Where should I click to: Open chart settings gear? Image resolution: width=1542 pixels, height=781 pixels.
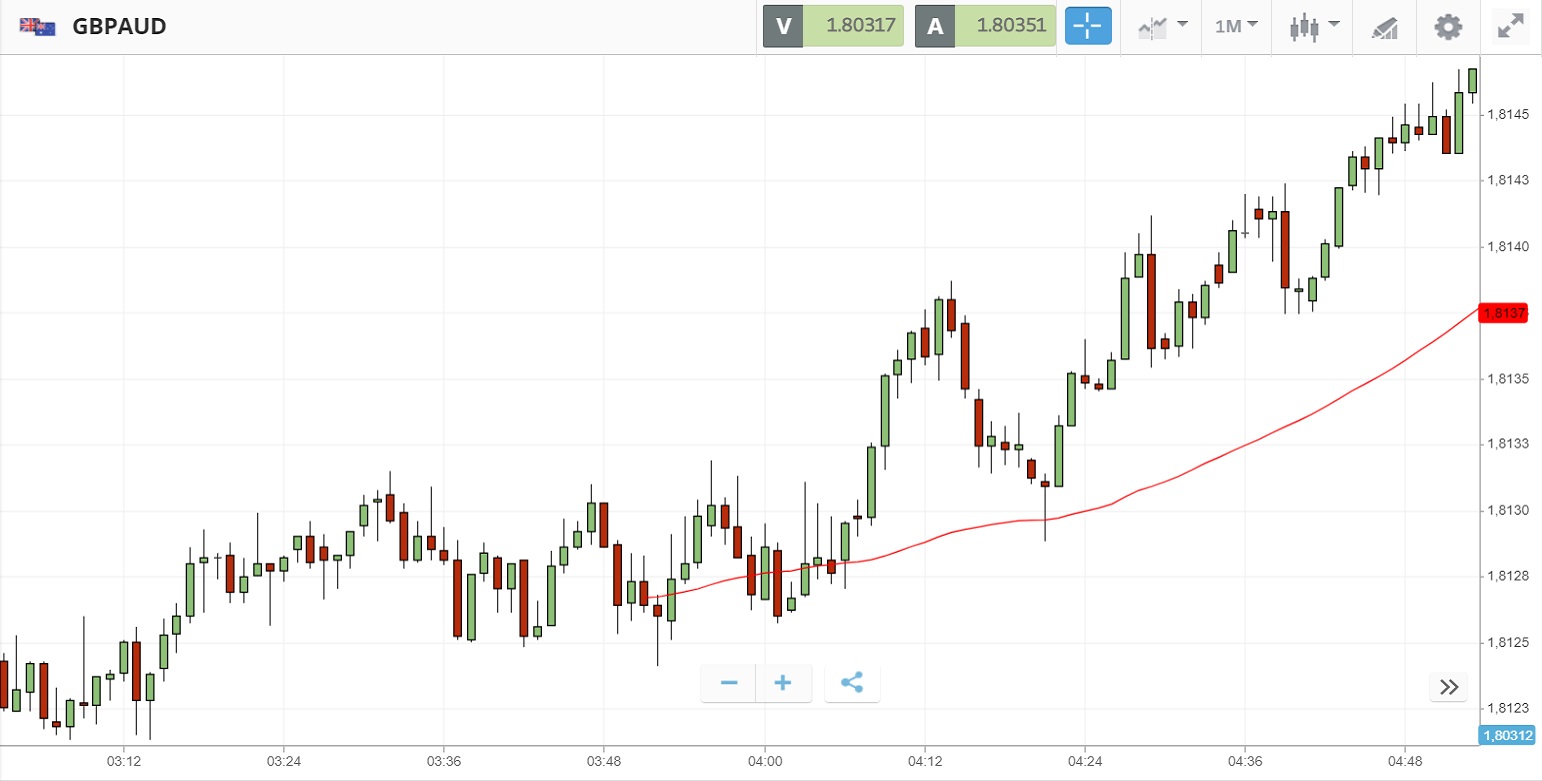coord(1448,26)
